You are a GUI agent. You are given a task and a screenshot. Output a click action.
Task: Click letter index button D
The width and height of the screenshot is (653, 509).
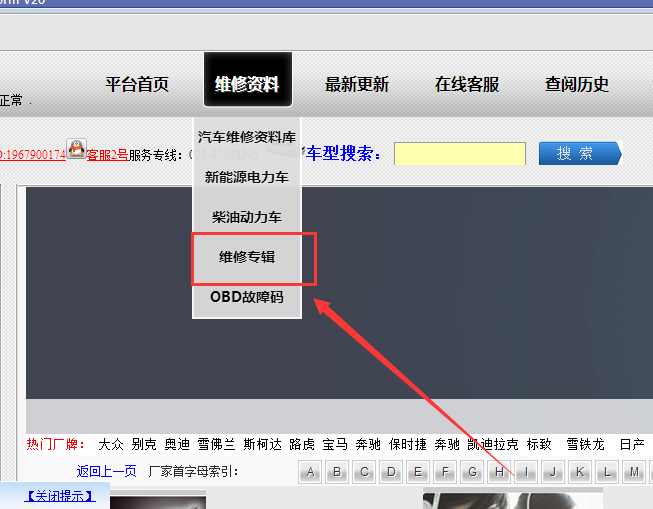[391, 472]
